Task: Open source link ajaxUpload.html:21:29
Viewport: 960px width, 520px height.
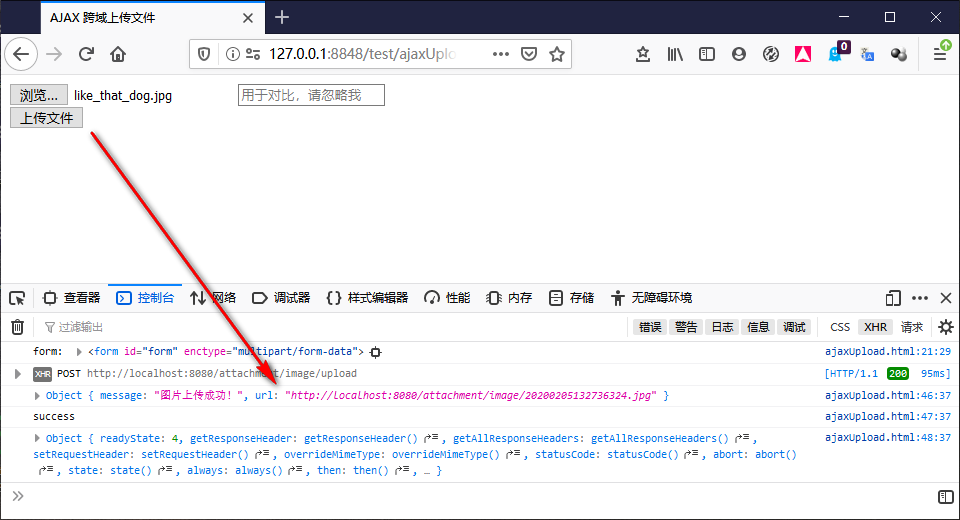Action: [x=888, y=352]
